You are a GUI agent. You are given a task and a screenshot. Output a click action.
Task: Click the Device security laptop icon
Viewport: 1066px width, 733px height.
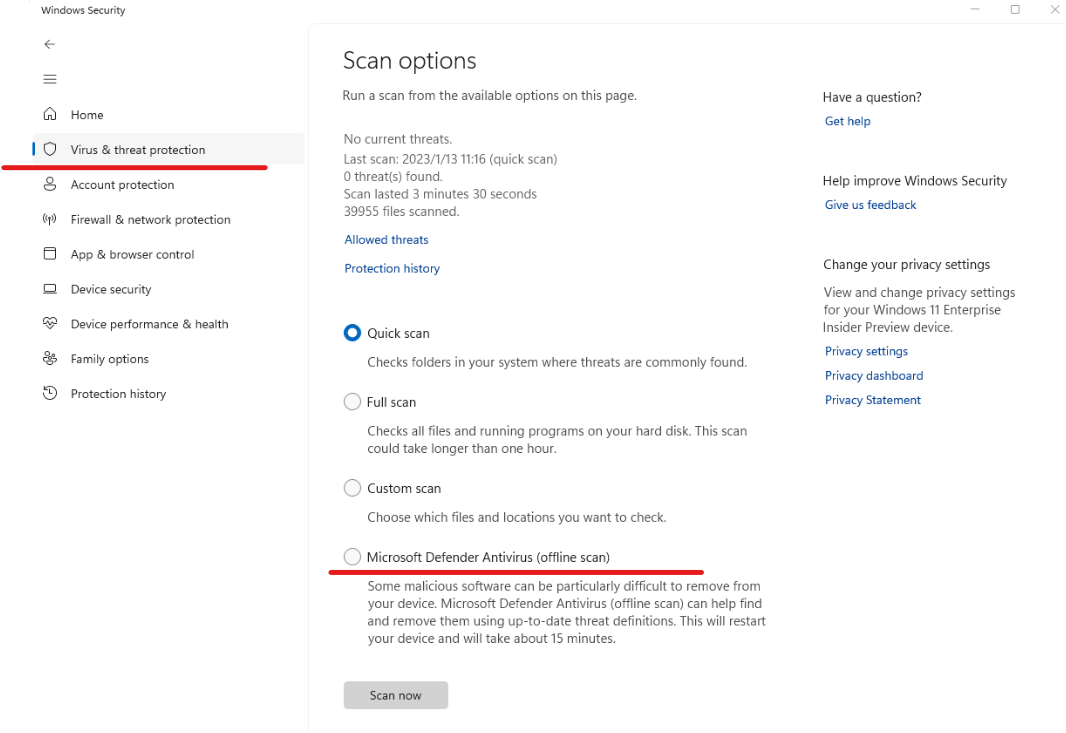[x=50, y=289]
